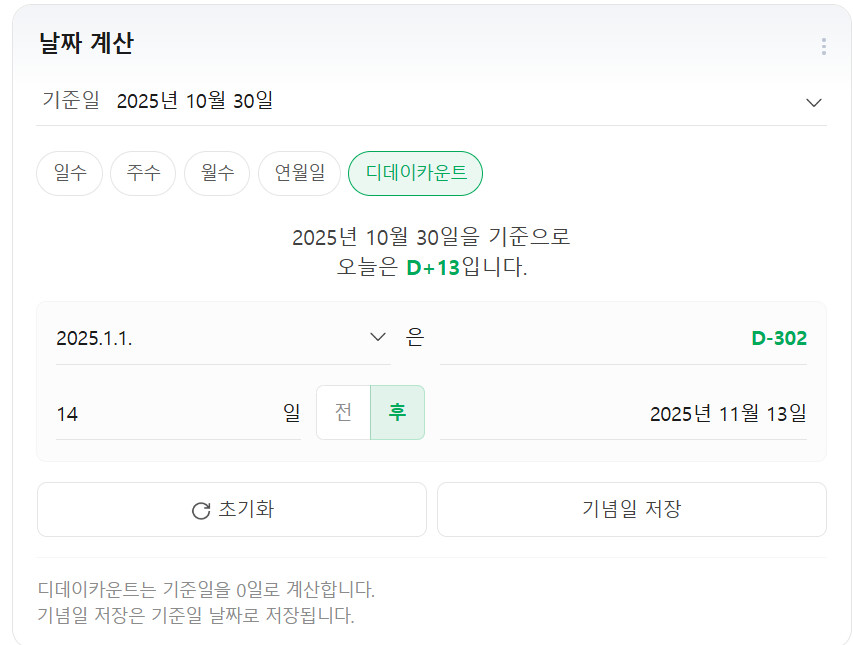Select the 디데이카운트 tab
The width and height of the screenshot is (853, 645).
(415, 173)
